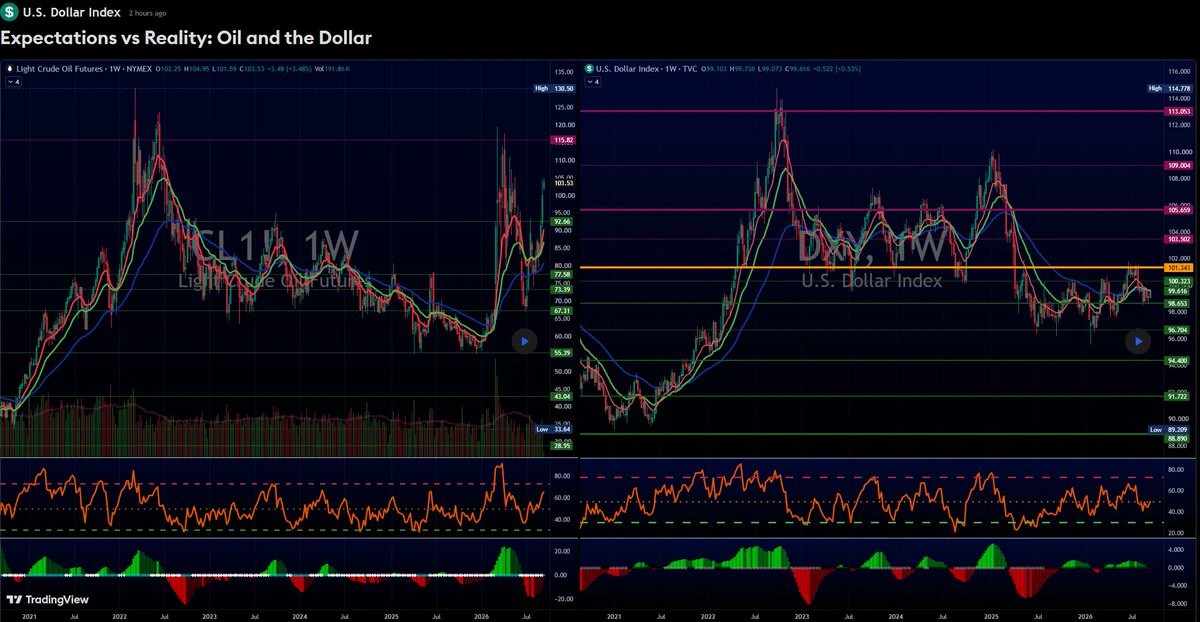Click the Low 89.209 label on the DXY chart

[x=1170, y=429]
